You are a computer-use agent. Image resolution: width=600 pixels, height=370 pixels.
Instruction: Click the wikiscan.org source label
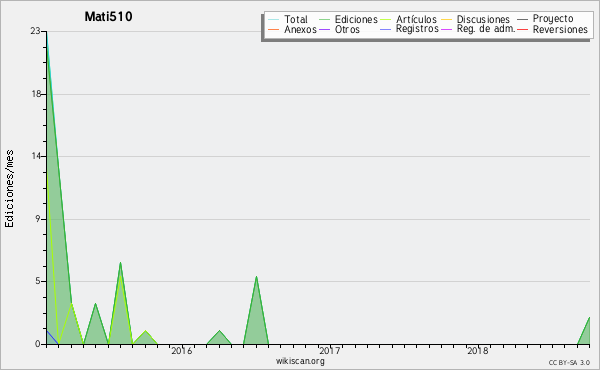[x=300, y=361]
